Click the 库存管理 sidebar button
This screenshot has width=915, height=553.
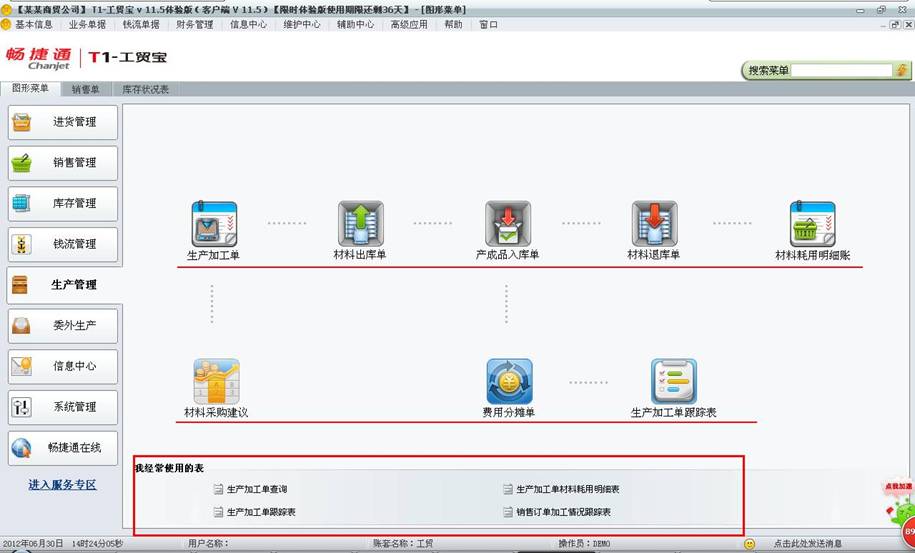(63, 204)
